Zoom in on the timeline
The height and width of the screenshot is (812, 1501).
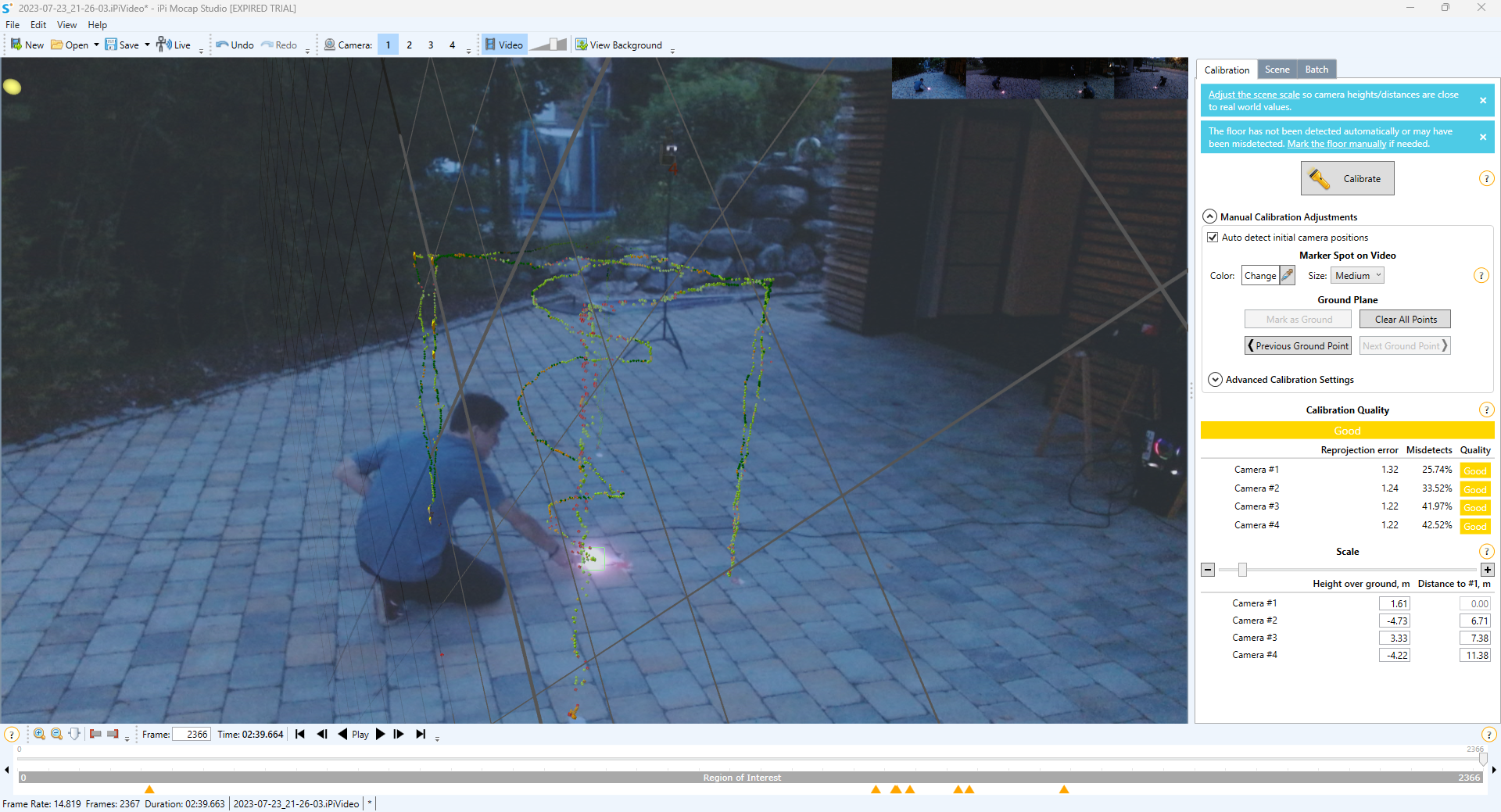(39, 734)
